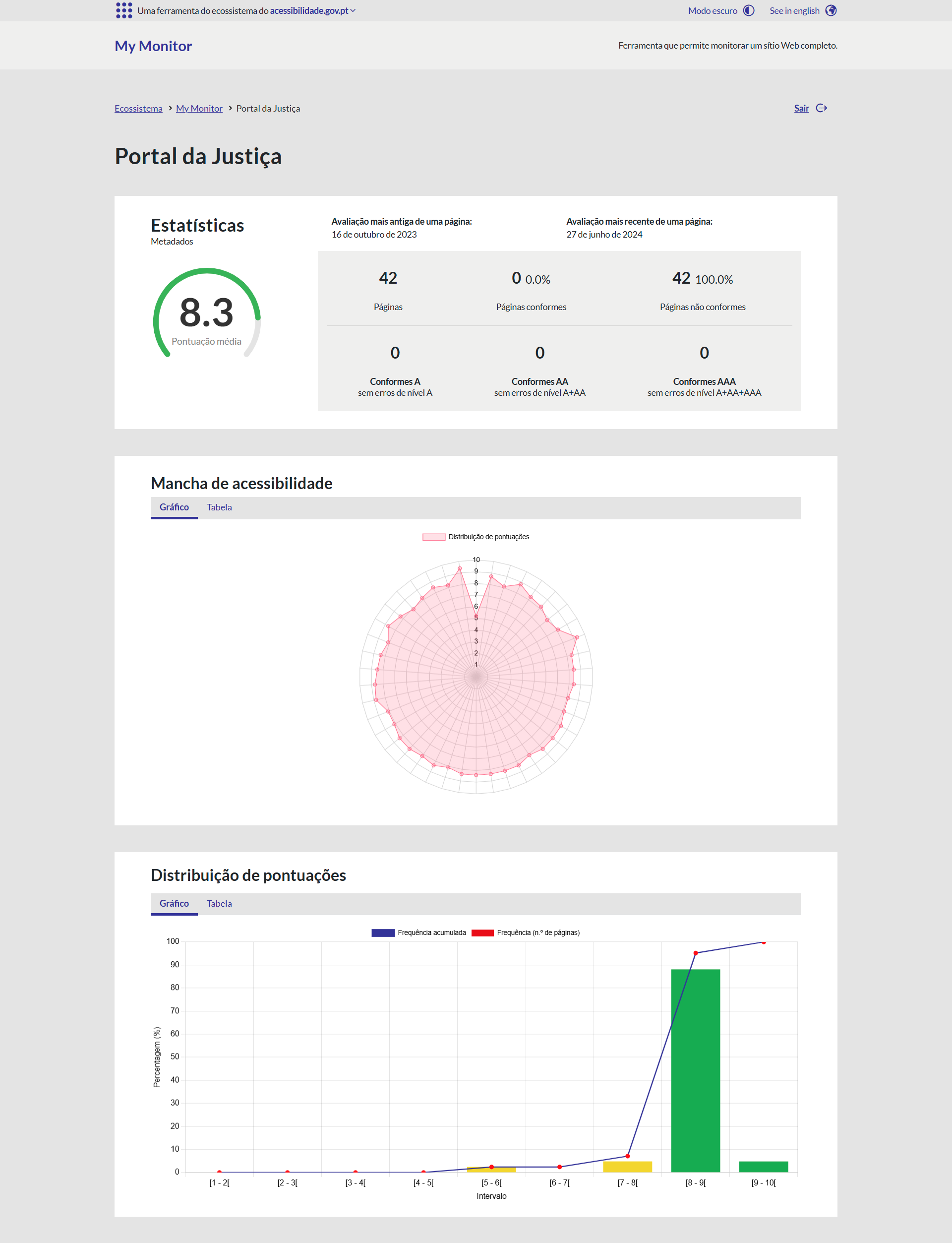The height and width of the screenshot is (1243, 952).
Task: Click the Modo escuro text label
Action: click(713, 10)
